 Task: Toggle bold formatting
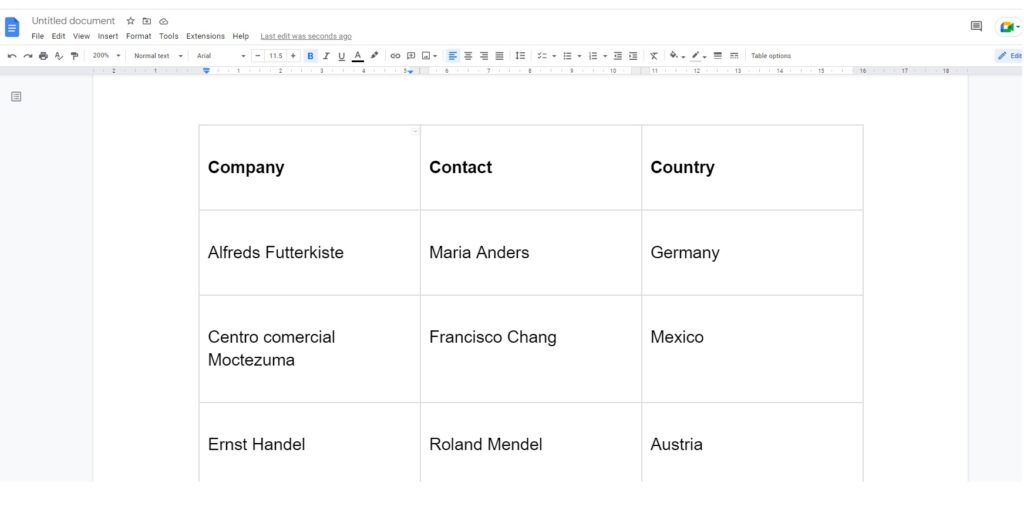pyautogui.click(x=310, y=56)
